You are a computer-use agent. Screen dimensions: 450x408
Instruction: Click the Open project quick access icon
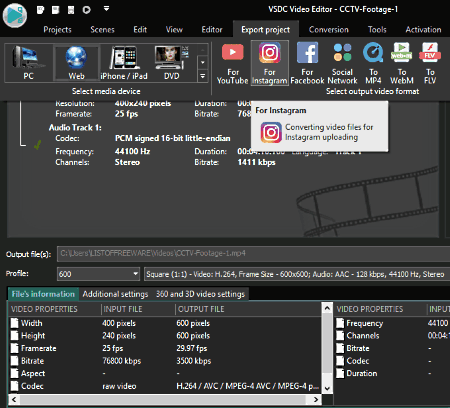click(x=56, y=10)
